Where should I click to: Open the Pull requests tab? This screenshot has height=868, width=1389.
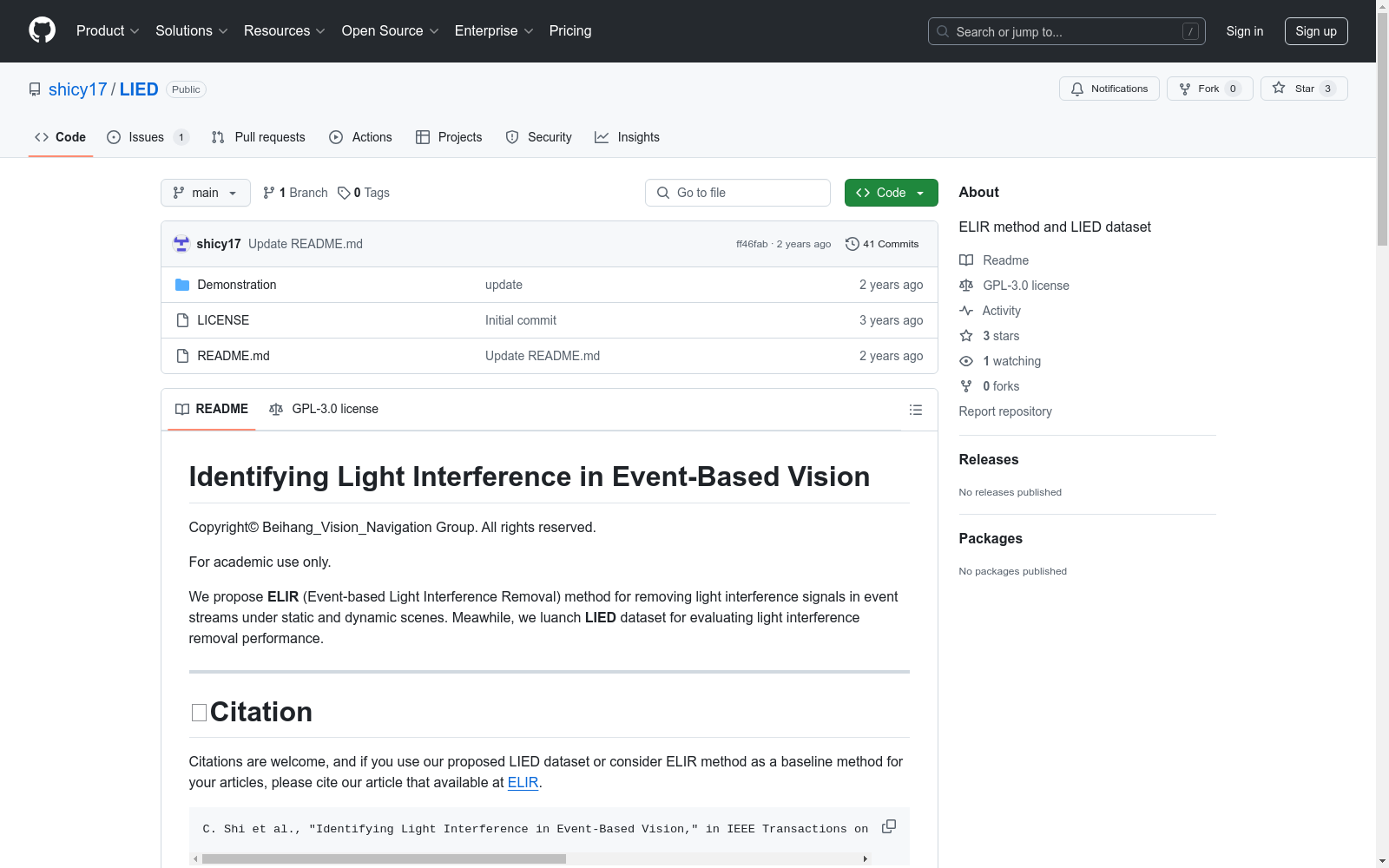pyautogui.click(x=259, y=137)
